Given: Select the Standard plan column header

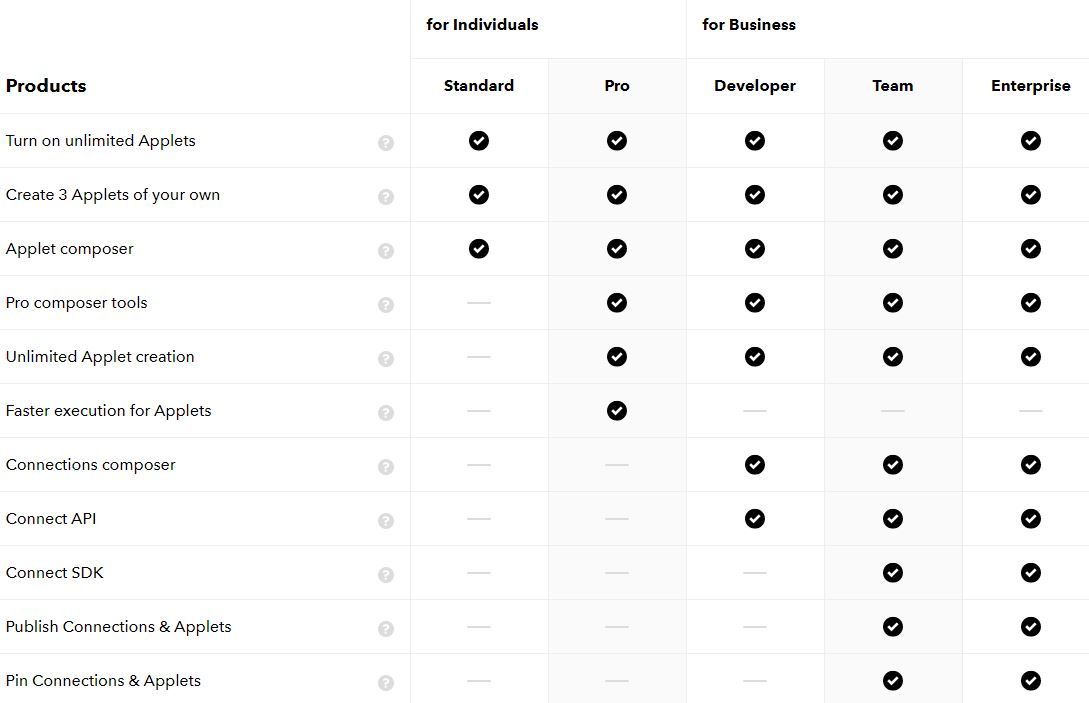Looking at the screenshot, I should 479,86.
